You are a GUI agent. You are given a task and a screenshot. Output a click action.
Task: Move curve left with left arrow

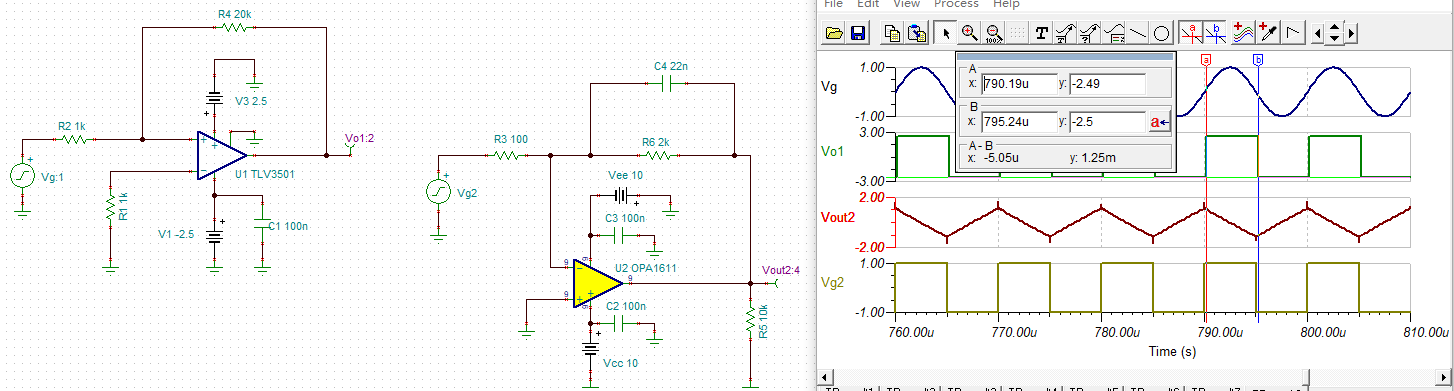tap(1318, 34)
